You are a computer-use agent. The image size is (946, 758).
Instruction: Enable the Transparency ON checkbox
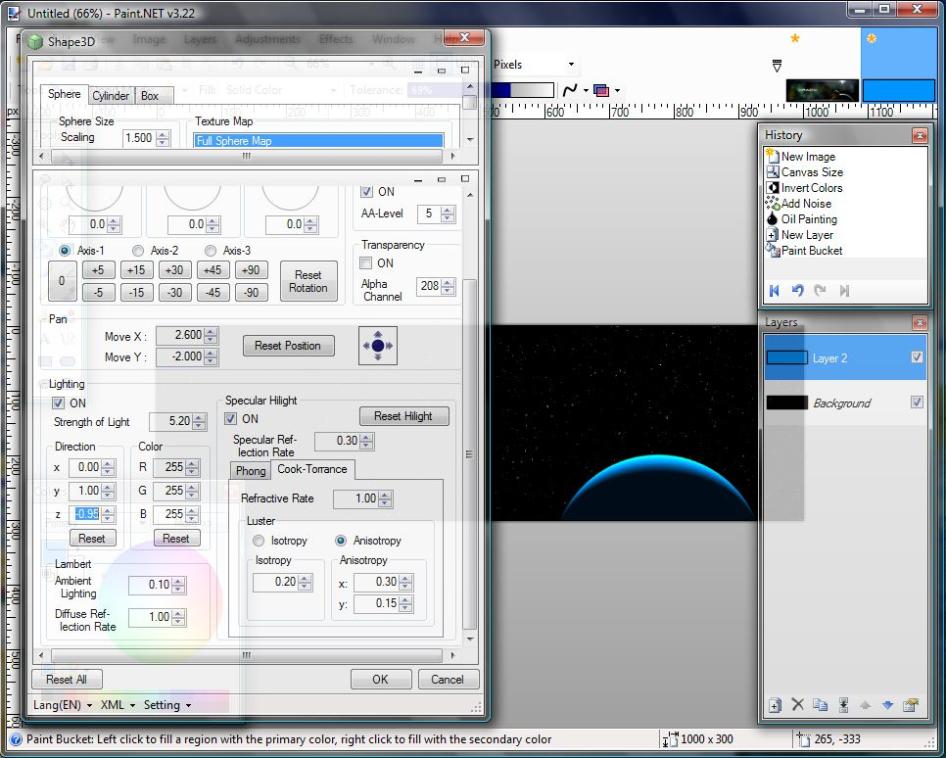(366, 263)
